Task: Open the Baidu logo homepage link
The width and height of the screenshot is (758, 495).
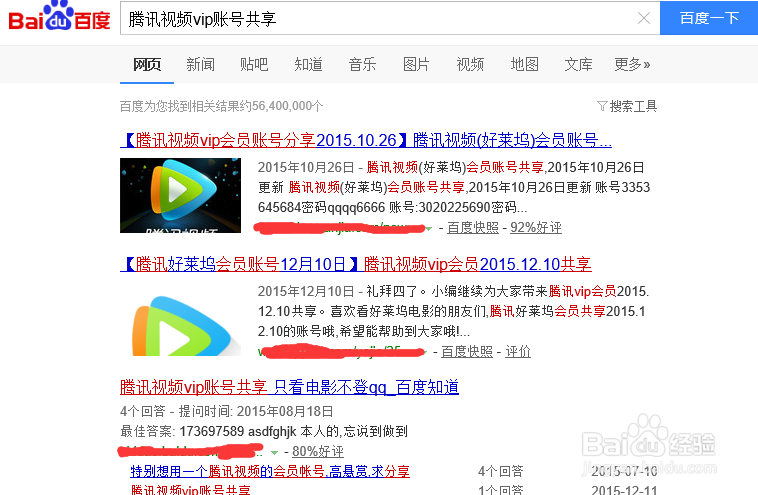Action: [59, 17]
